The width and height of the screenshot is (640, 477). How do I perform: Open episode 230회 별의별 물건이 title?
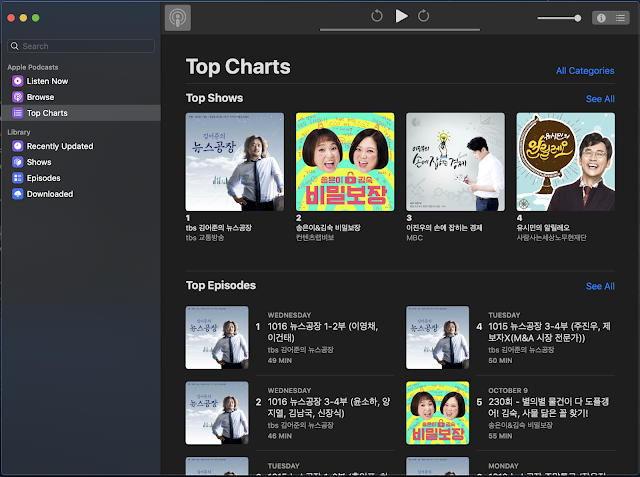click(549, 407)
